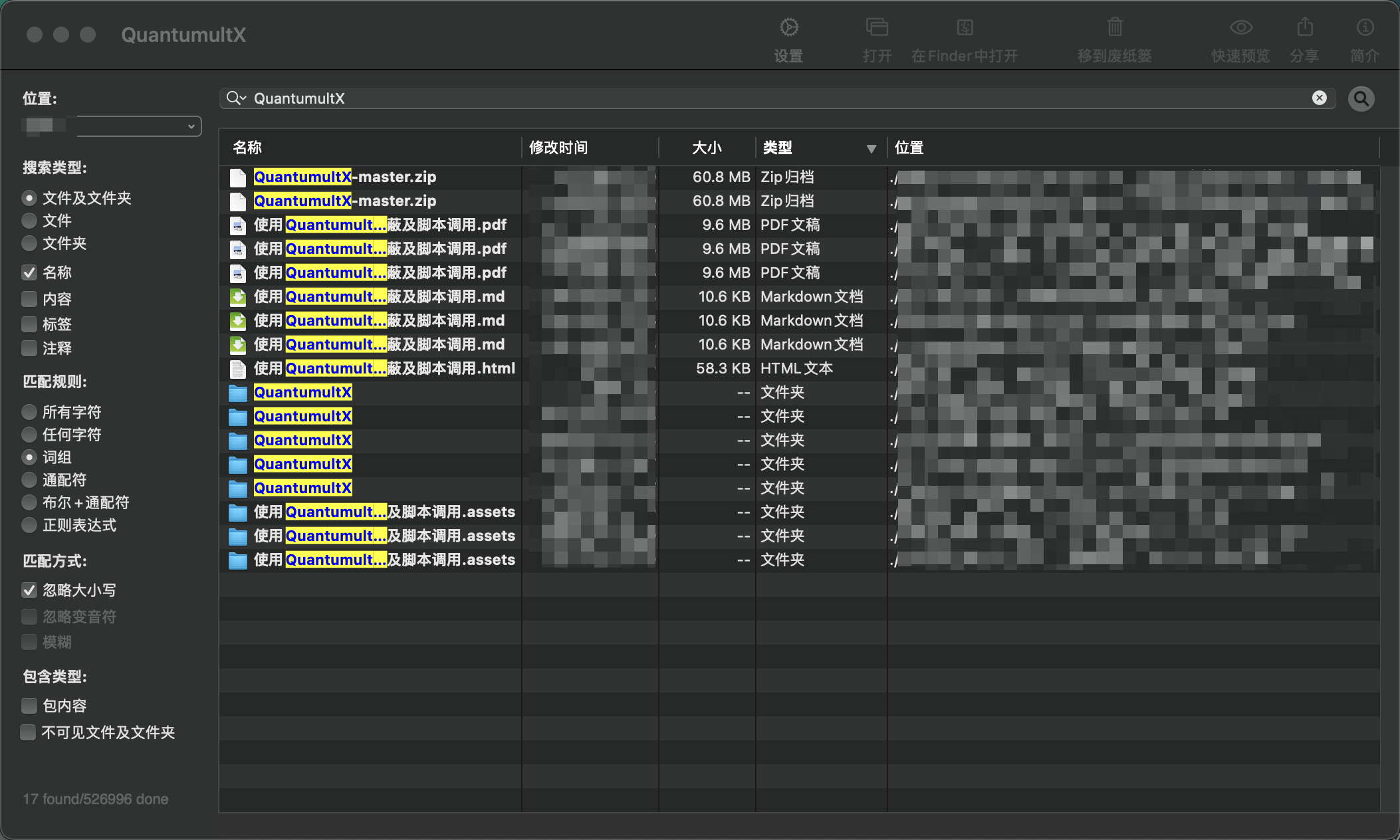Click the round search button icon
The height and width of the screenshot is (840, 1400).
[x=1361, y=99]
